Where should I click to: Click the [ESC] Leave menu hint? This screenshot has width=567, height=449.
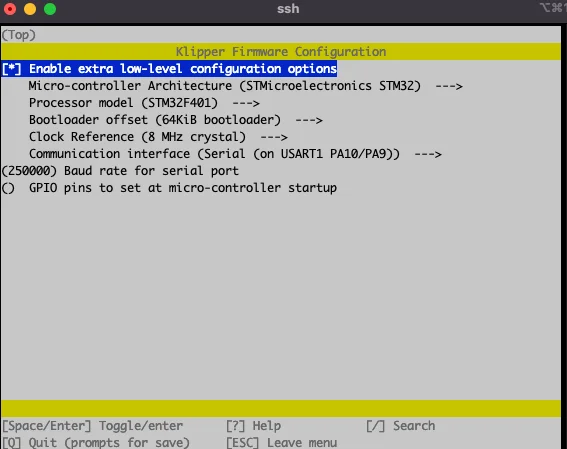[x=282, y=442]
